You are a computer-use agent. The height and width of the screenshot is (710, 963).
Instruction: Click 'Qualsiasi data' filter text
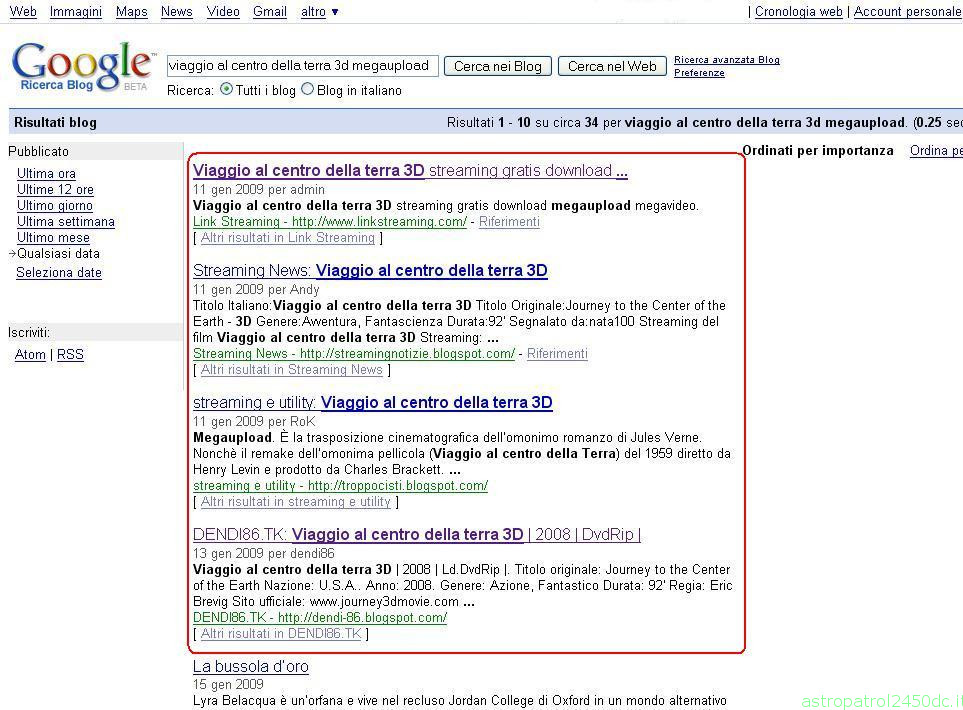click(x=58, y=254)
